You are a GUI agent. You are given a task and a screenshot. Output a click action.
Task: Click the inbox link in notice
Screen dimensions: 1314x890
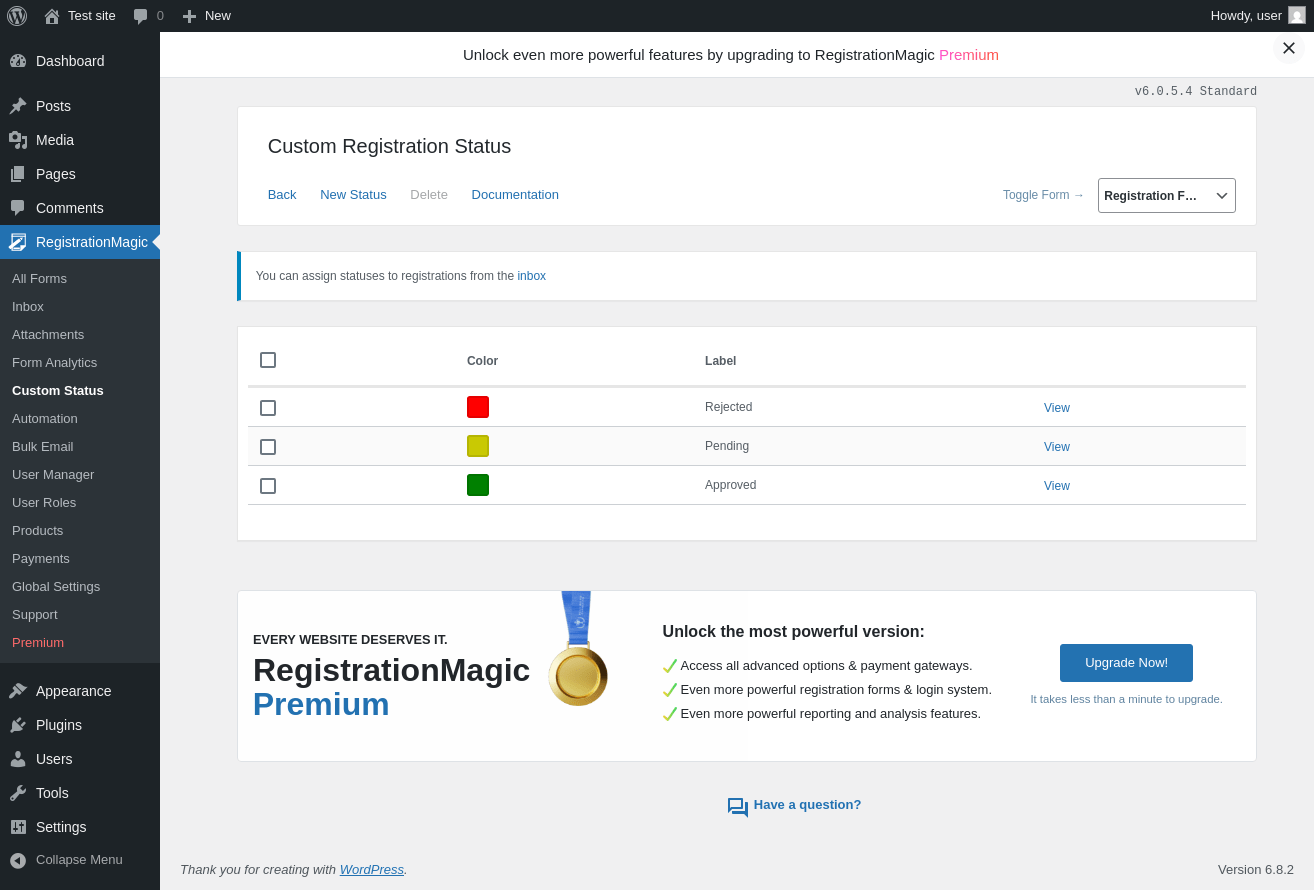(x=532, y=276)
